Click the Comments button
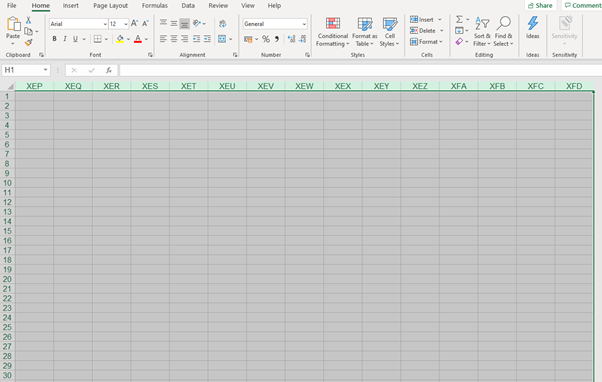The width and height of the screenshot is (602, 382). click(x=582, y=5)
